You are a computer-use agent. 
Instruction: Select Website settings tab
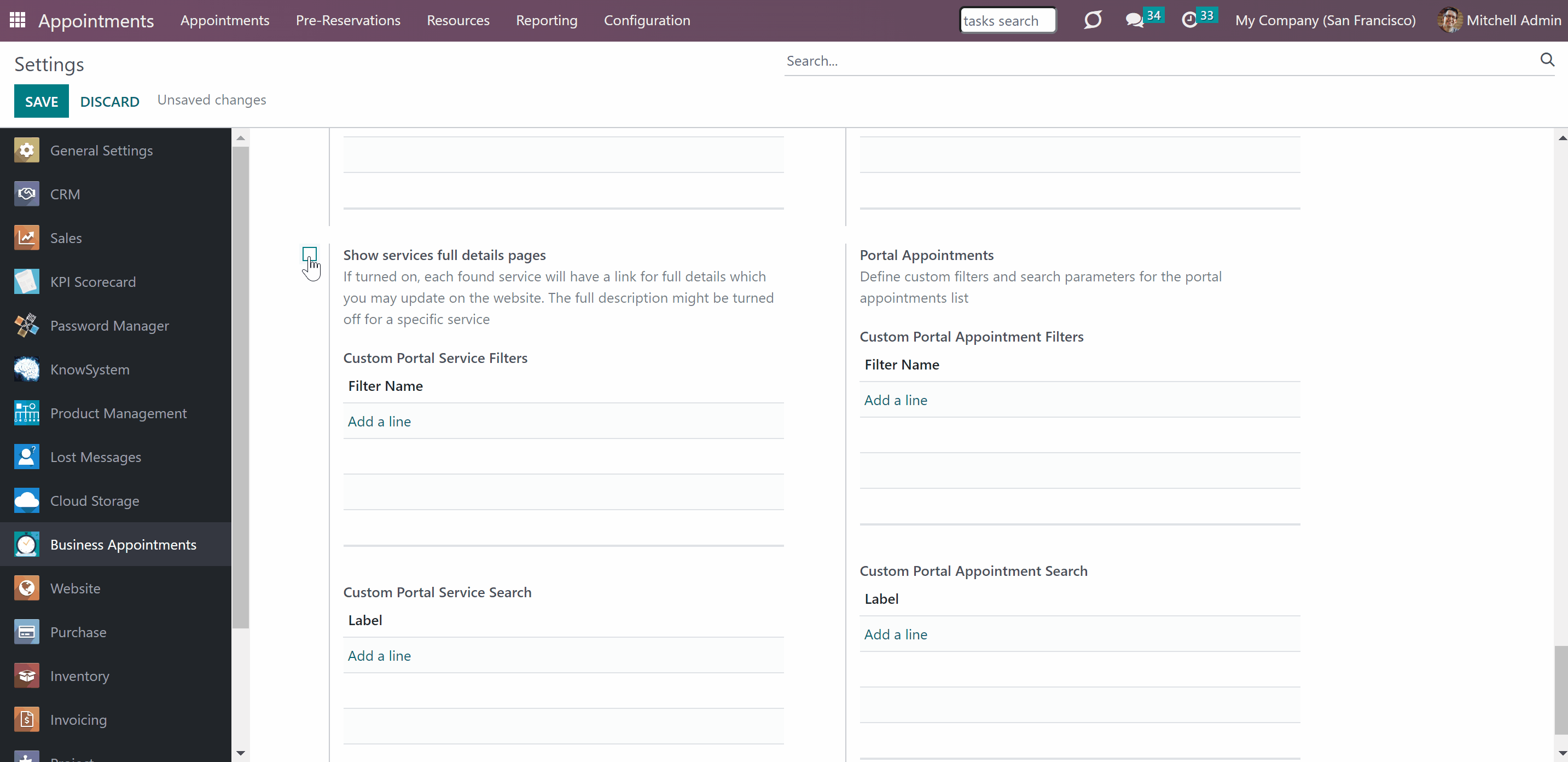coord(115,588)
